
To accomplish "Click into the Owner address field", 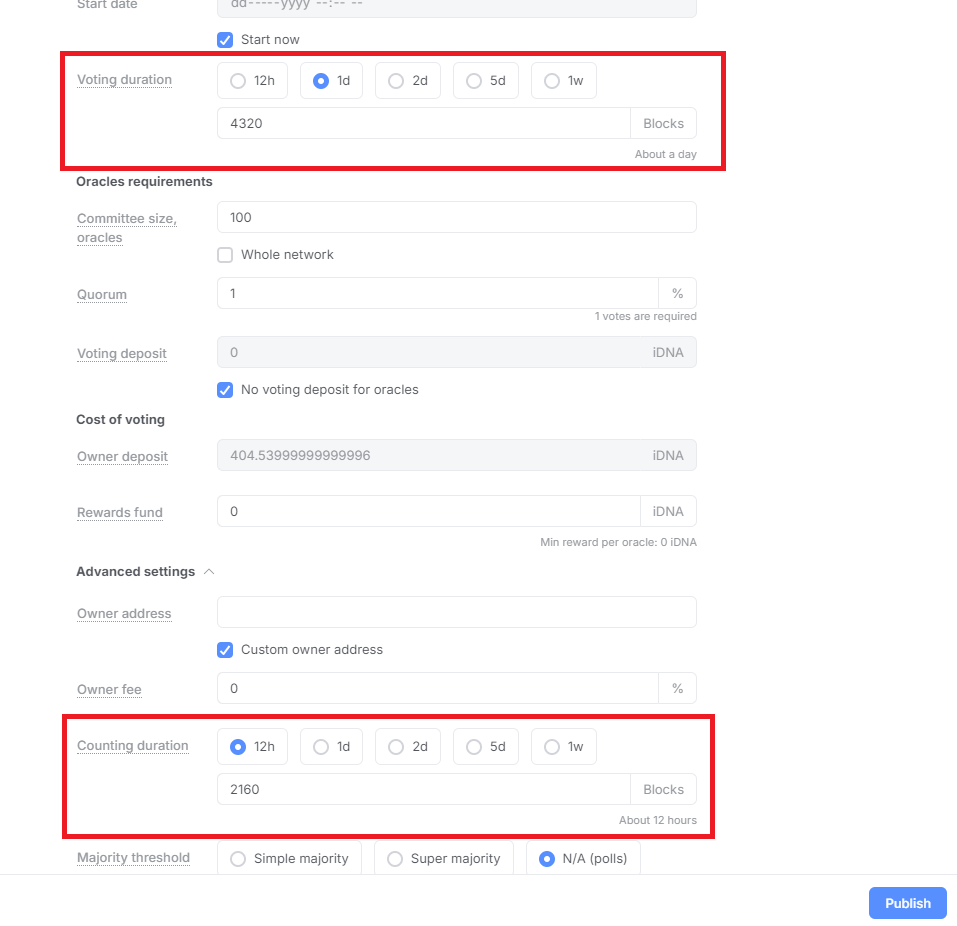I will point(456,611).
